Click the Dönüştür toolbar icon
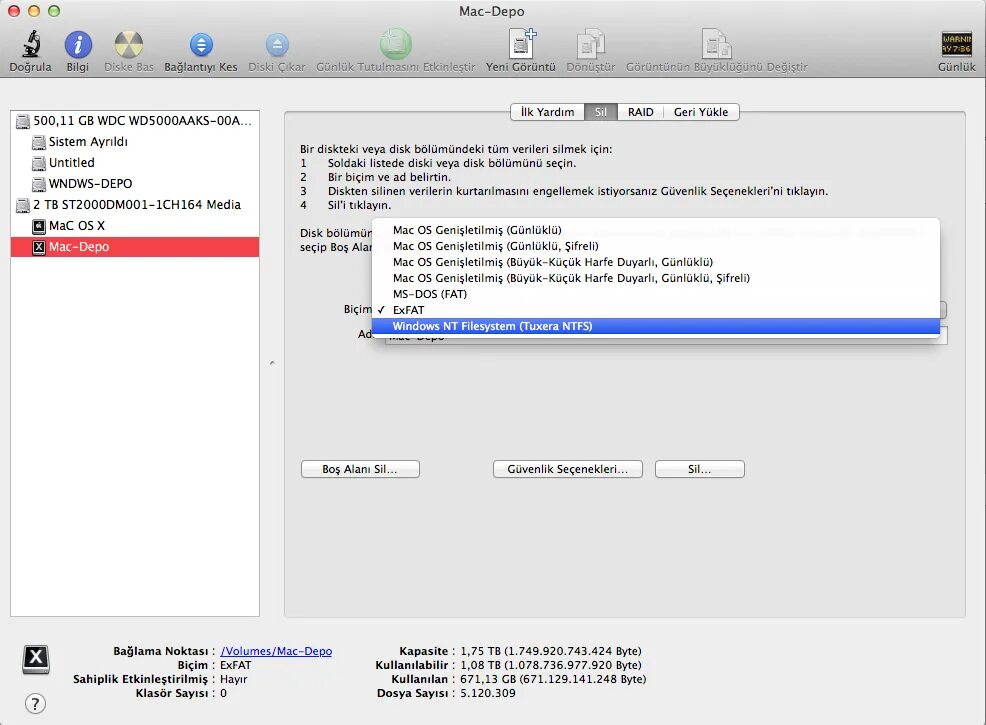Image resolution: width=986 pixels, height=725 pixels. click(590, 44)
